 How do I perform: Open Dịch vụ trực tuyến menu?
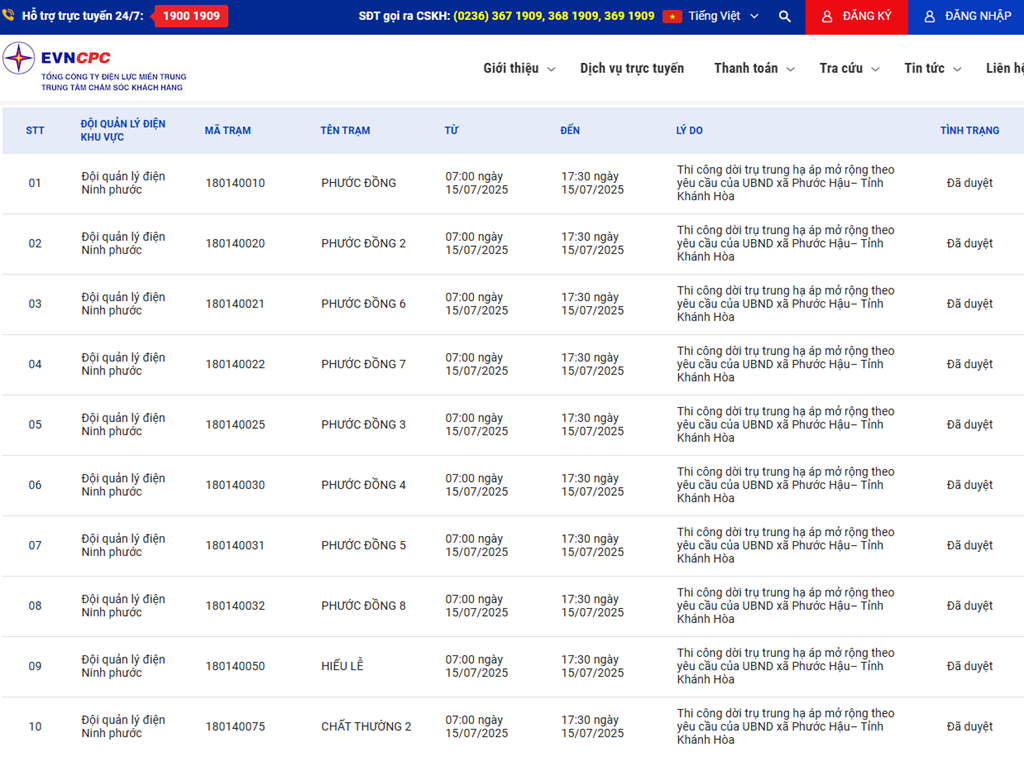[x=632, y=68]
